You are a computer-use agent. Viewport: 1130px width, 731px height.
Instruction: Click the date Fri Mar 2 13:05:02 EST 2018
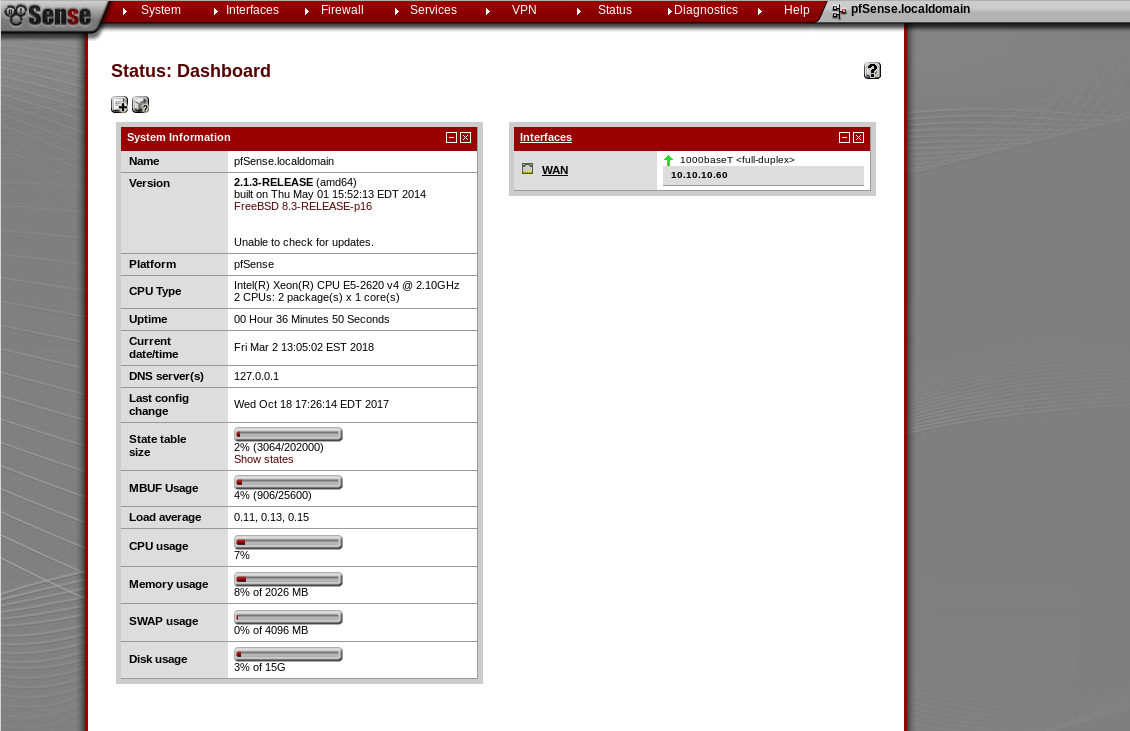(303, 347)
